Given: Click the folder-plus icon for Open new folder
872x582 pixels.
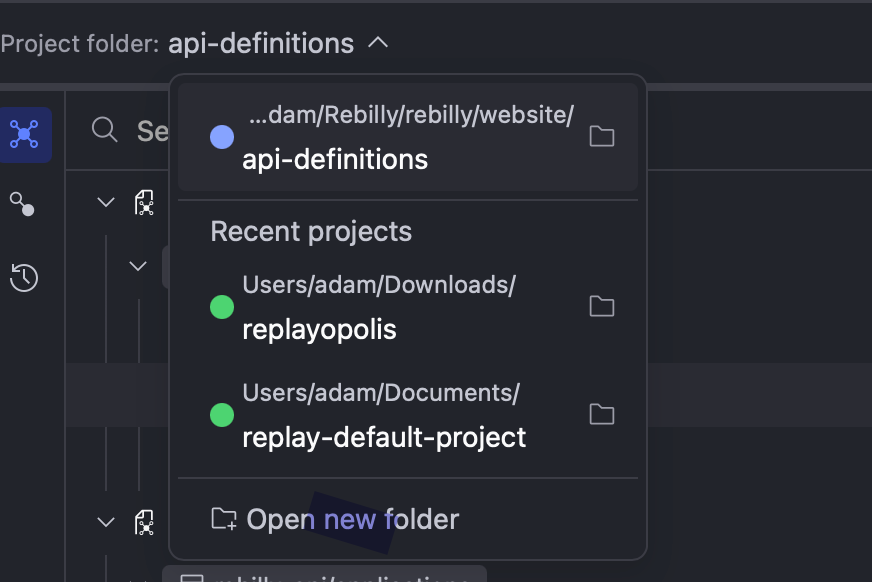Looking at the screenshot, I should [x=224, y=519].
